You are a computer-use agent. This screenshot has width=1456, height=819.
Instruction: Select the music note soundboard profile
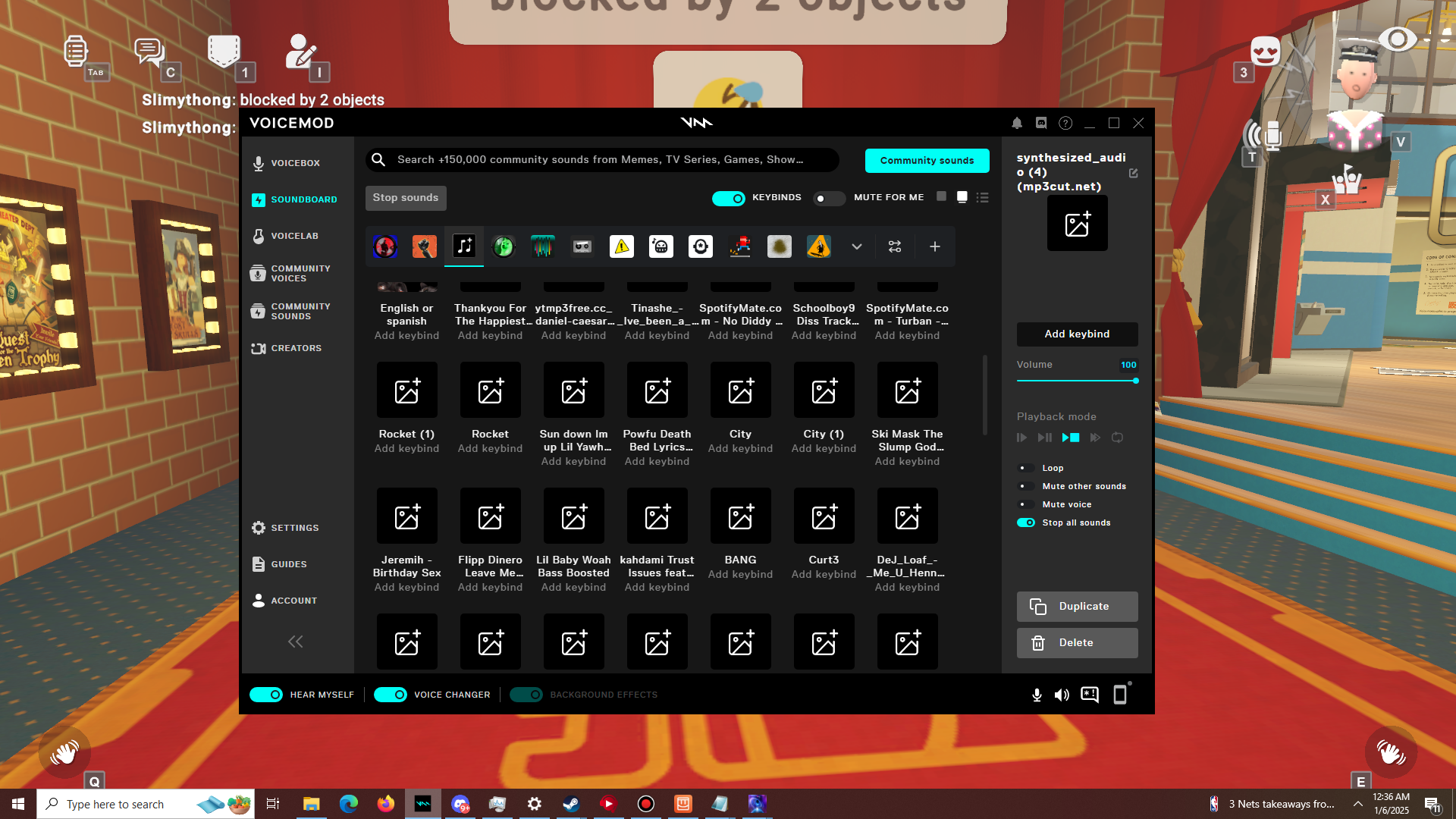pyautogui.click(x=464, y=246)
